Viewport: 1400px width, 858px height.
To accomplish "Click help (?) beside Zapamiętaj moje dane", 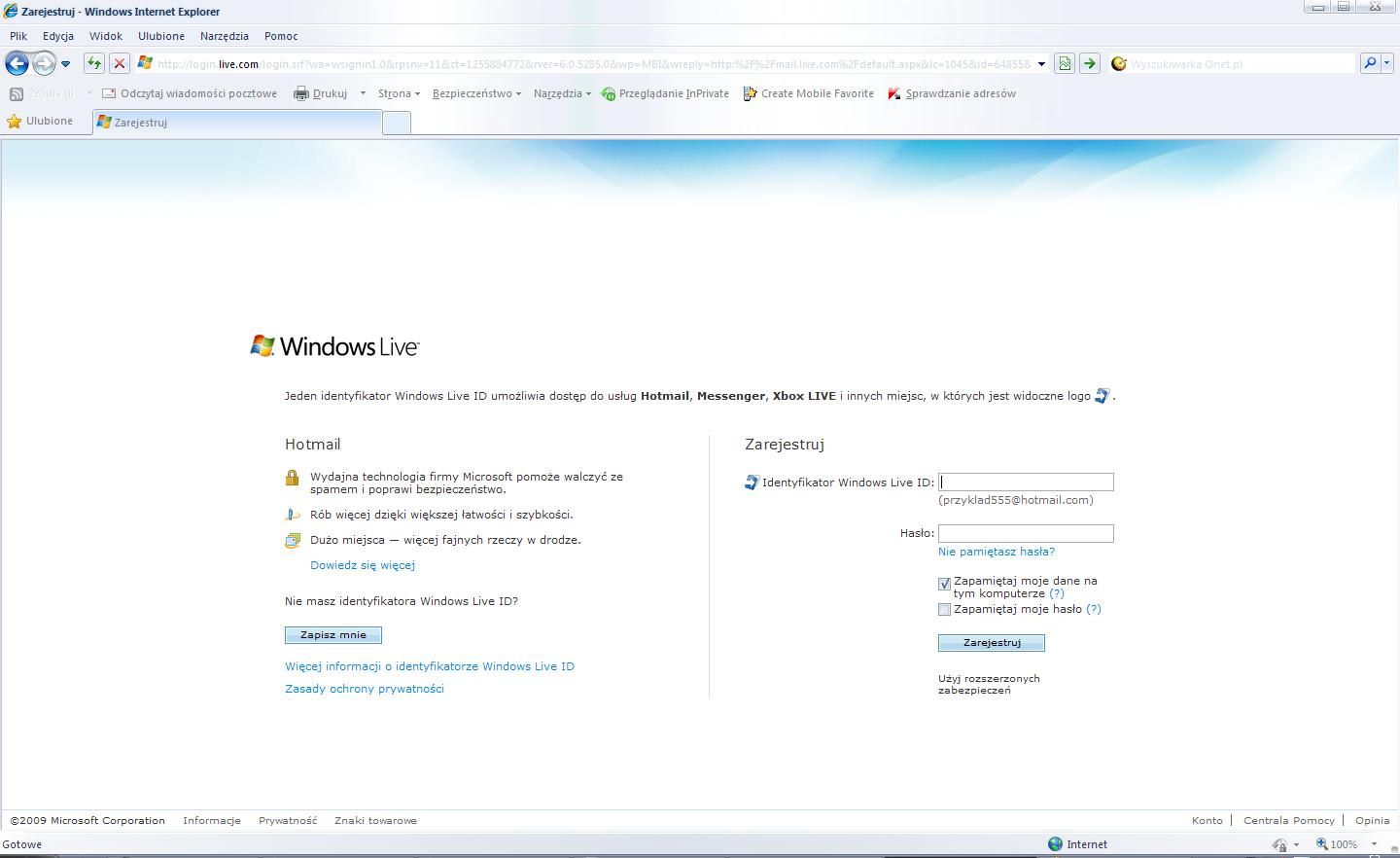I will coord(1057,593).
